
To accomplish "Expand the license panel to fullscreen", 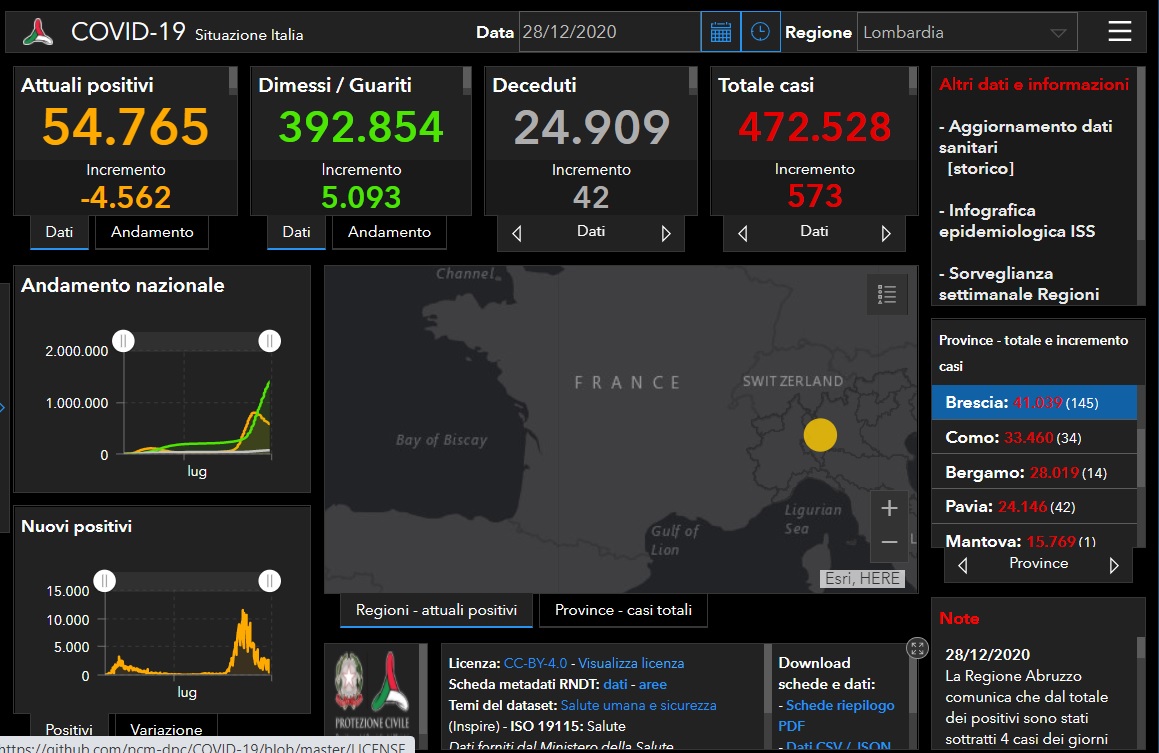I will 917,648.
